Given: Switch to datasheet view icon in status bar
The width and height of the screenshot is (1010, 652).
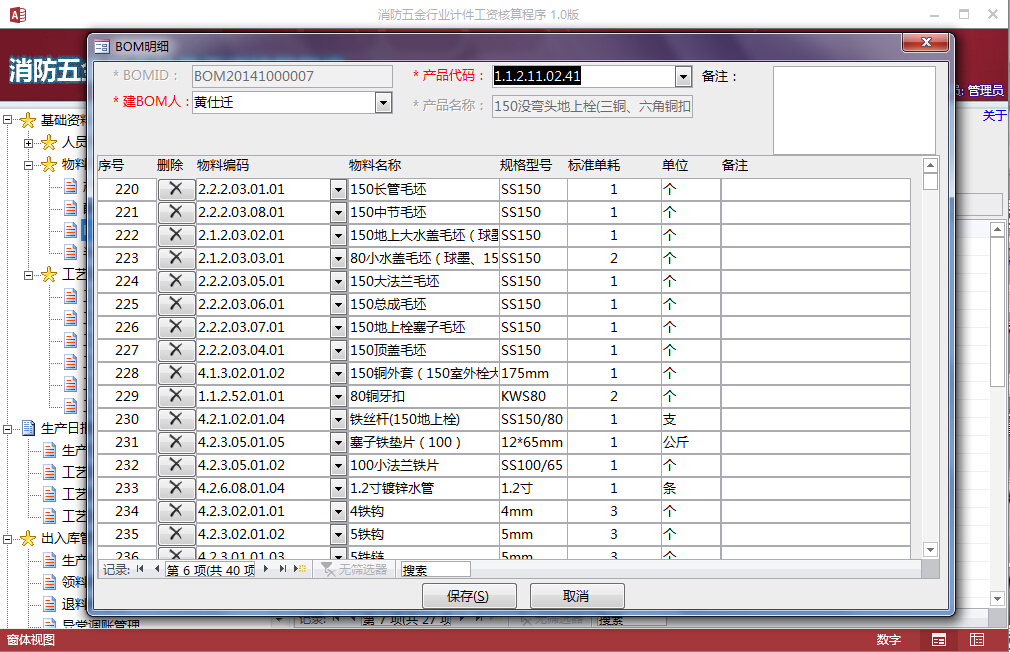Looking at the screenshot, I should (x=977, y=640).
